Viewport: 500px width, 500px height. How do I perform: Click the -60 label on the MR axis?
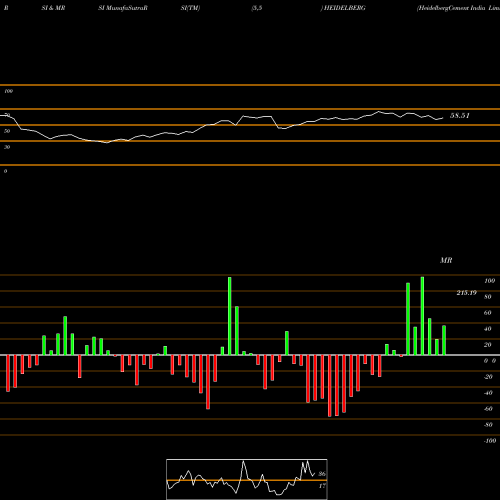click(x=488, y=409)
